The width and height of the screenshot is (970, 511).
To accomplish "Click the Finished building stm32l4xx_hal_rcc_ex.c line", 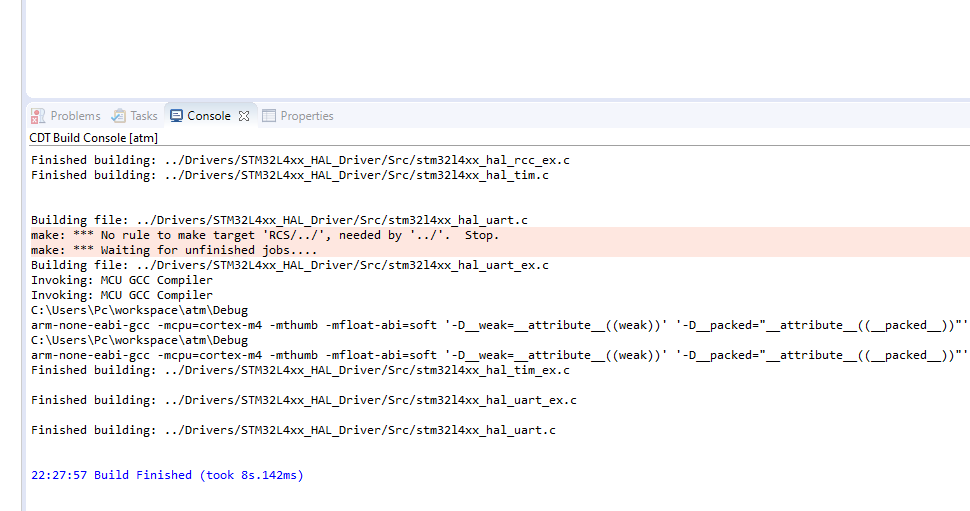I will 300,160.
